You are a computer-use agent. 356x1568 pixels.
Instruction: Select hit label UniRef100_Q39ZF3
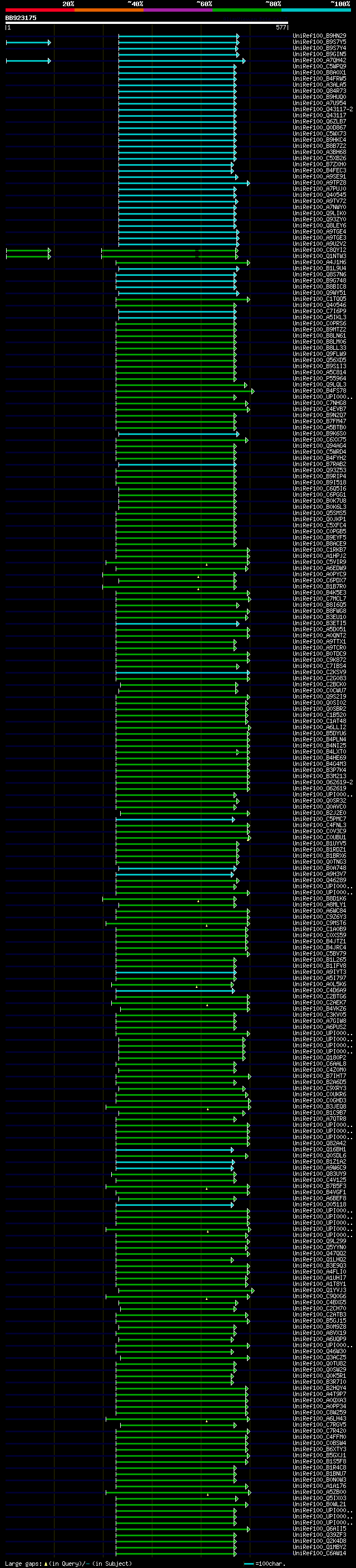click(x=319, y=1535)
